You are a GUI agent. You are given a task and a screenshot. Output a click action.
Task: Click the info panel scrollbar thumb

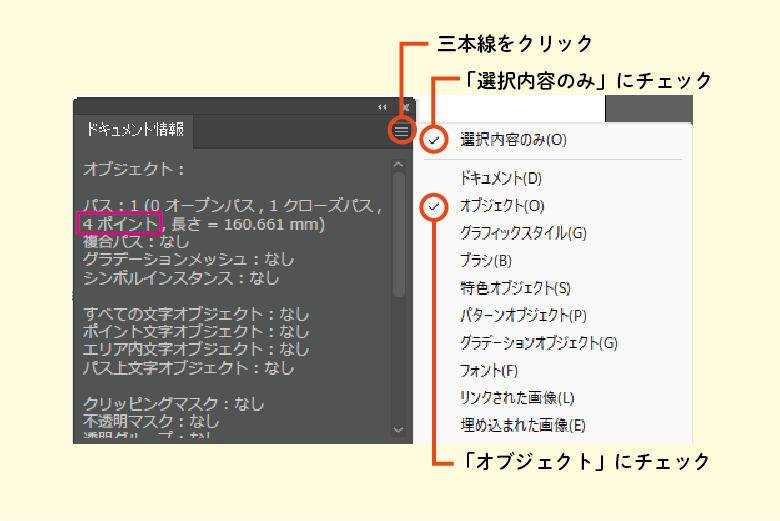pos(398,234)
